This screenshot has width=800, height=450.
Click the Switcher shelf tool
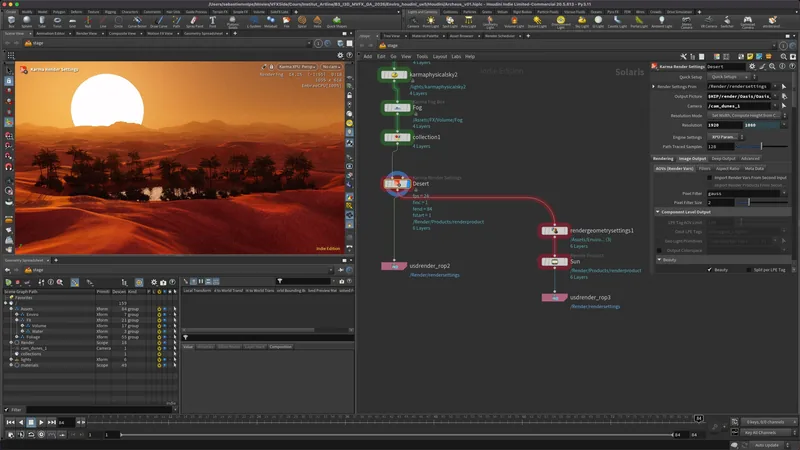(727, 22)
